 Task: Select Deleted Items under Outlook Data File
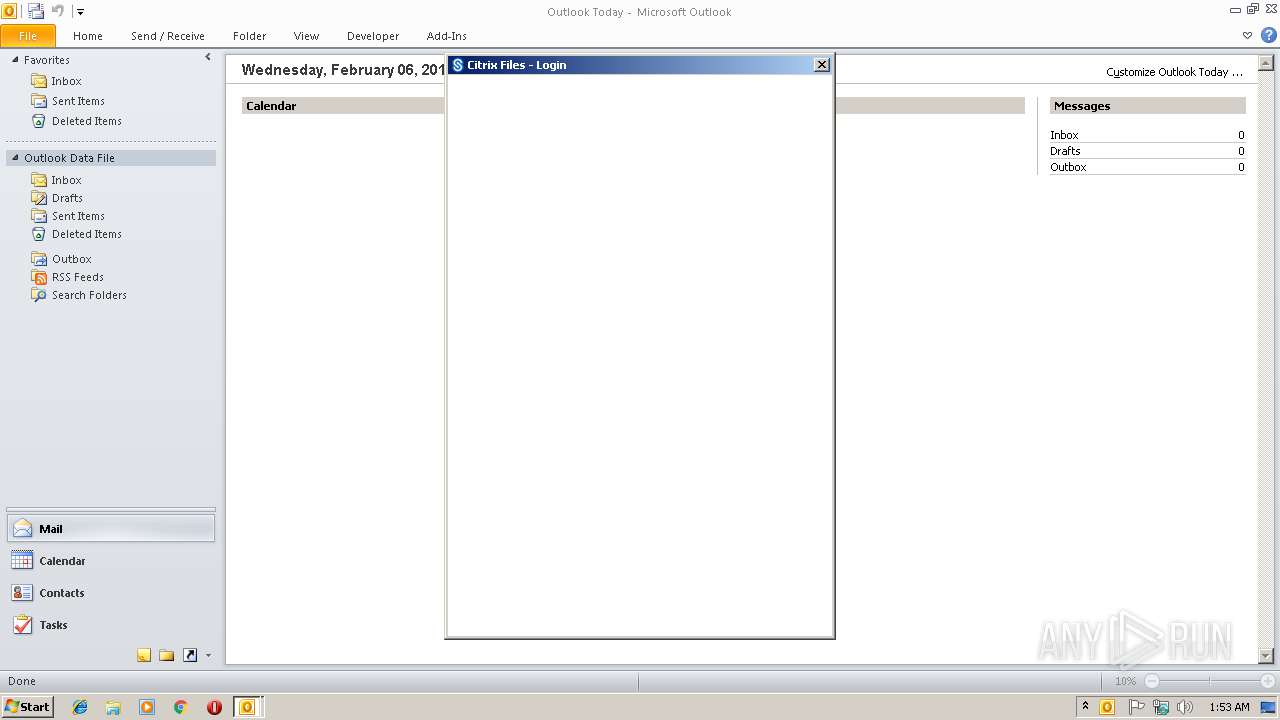(x=87, y=234)
